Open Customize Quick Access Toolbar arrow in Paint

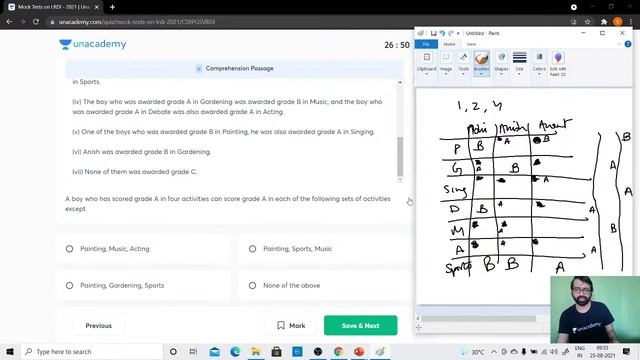458,33
